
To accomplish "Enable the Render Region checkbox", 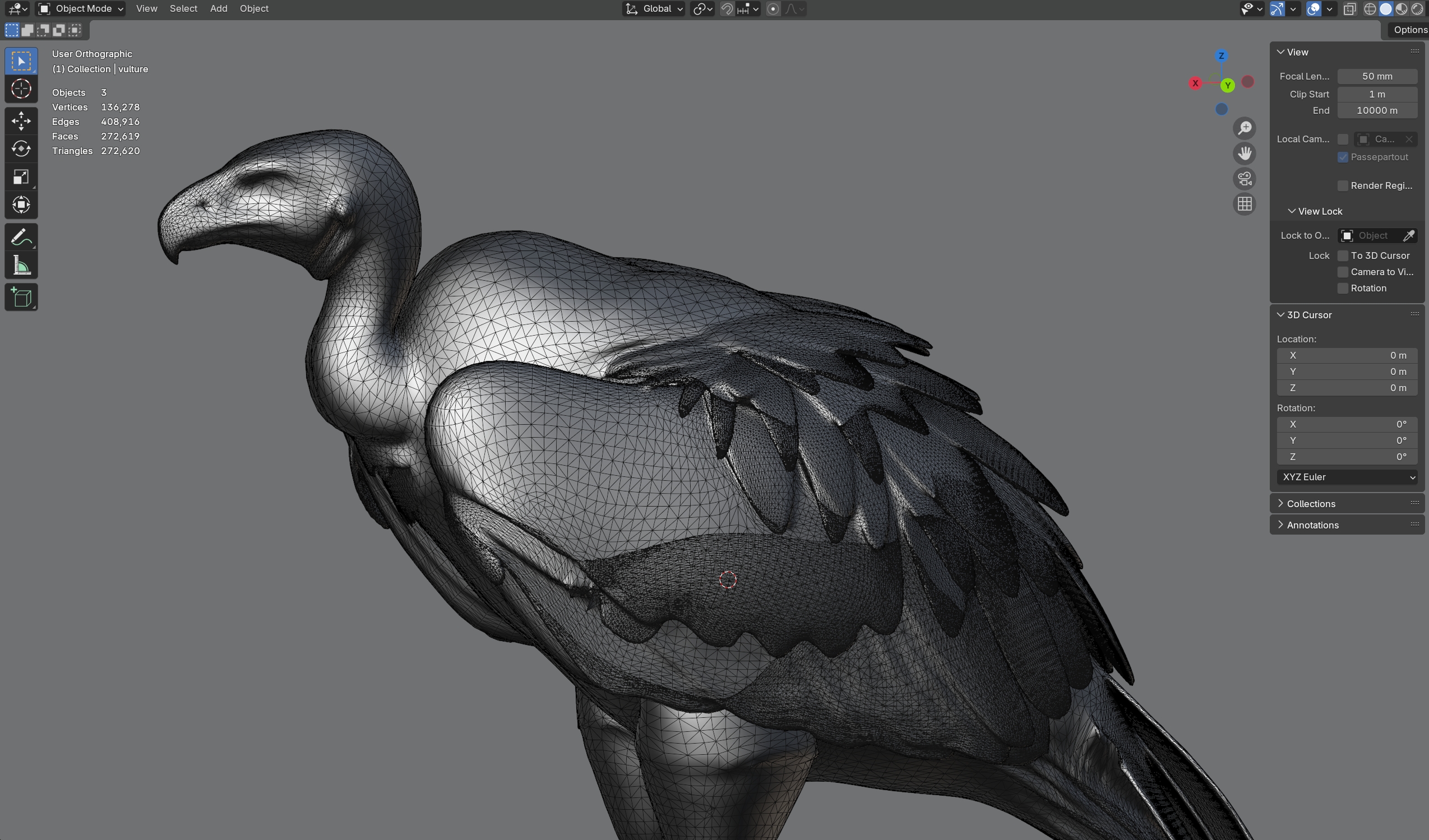I will point(1342,186).
